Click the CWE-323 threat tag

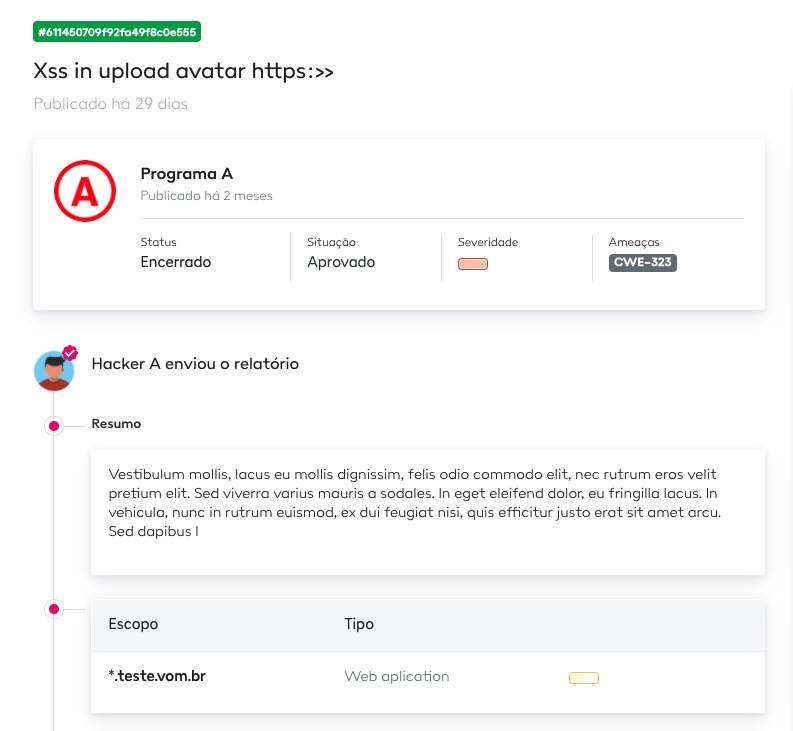pyautogui.click(x=642, y=263)
